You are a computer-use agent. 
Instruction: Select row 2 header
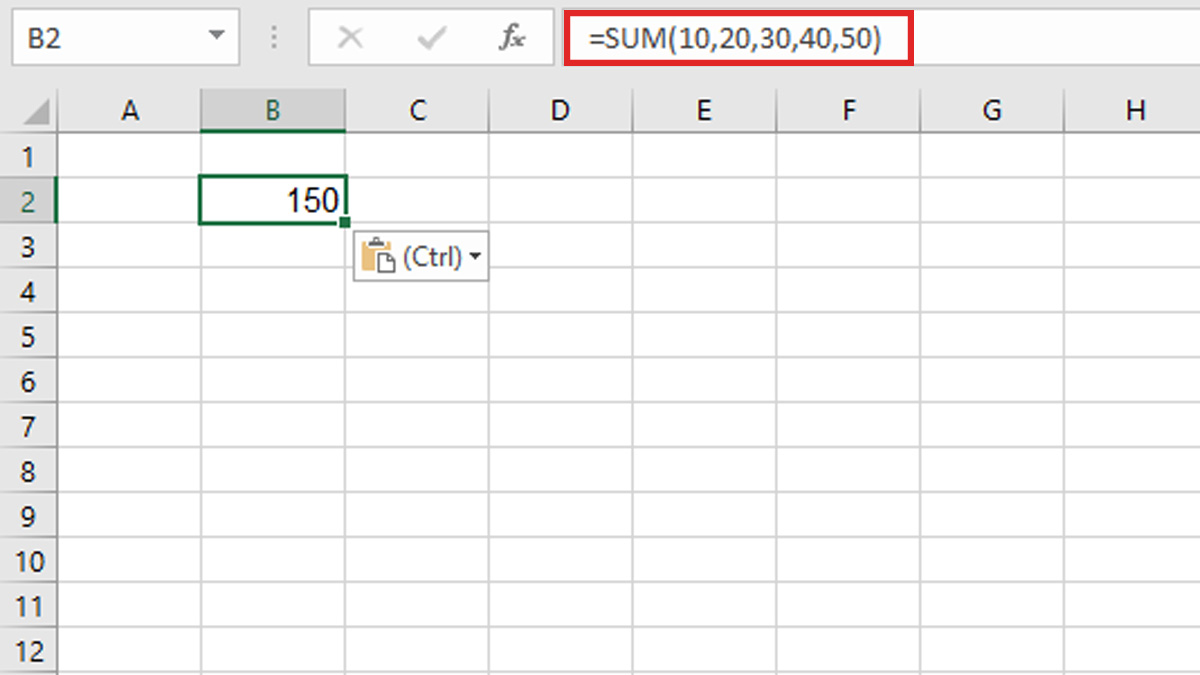(28, 201)
